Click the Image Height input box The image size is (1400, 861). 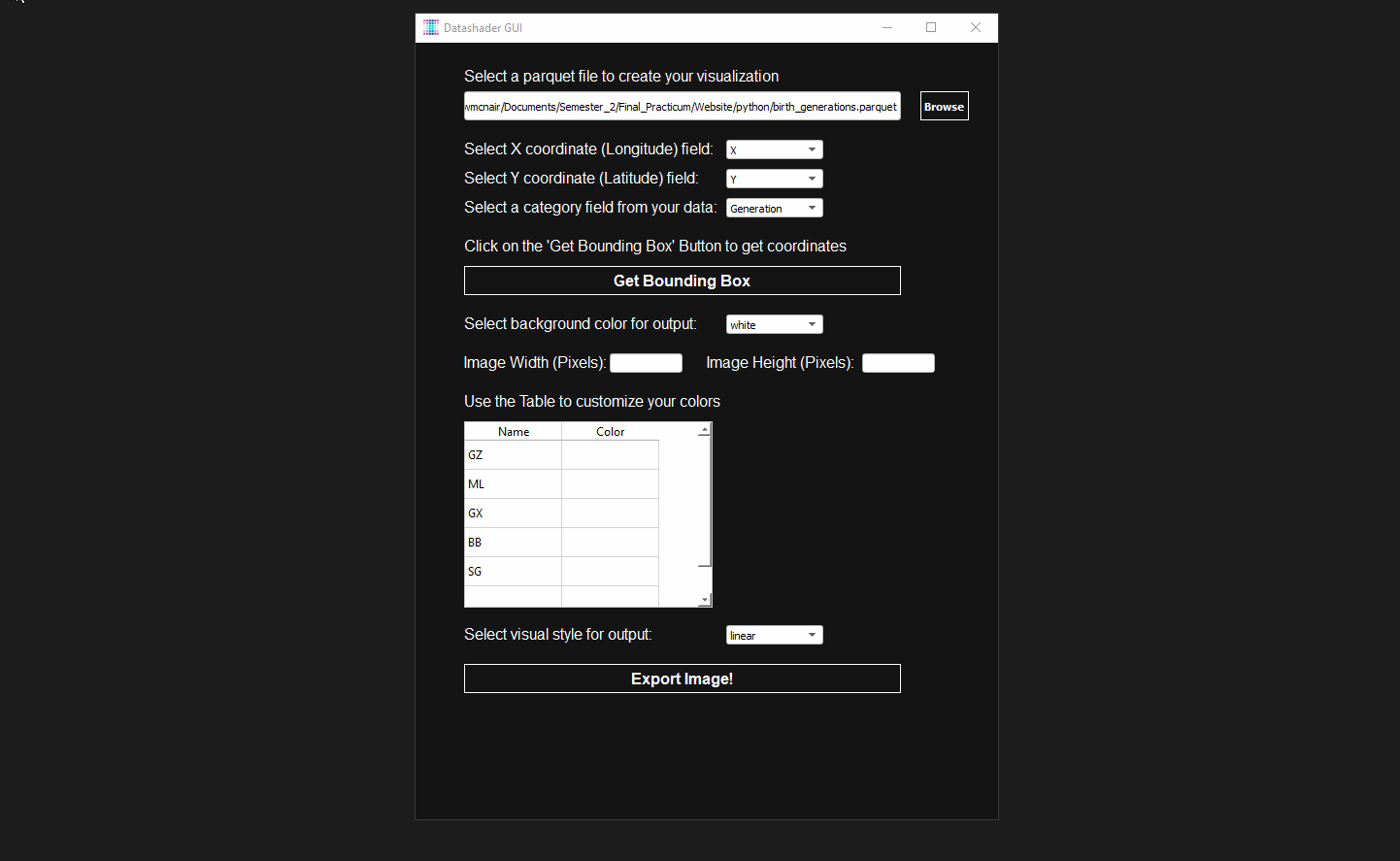point(898,363)
